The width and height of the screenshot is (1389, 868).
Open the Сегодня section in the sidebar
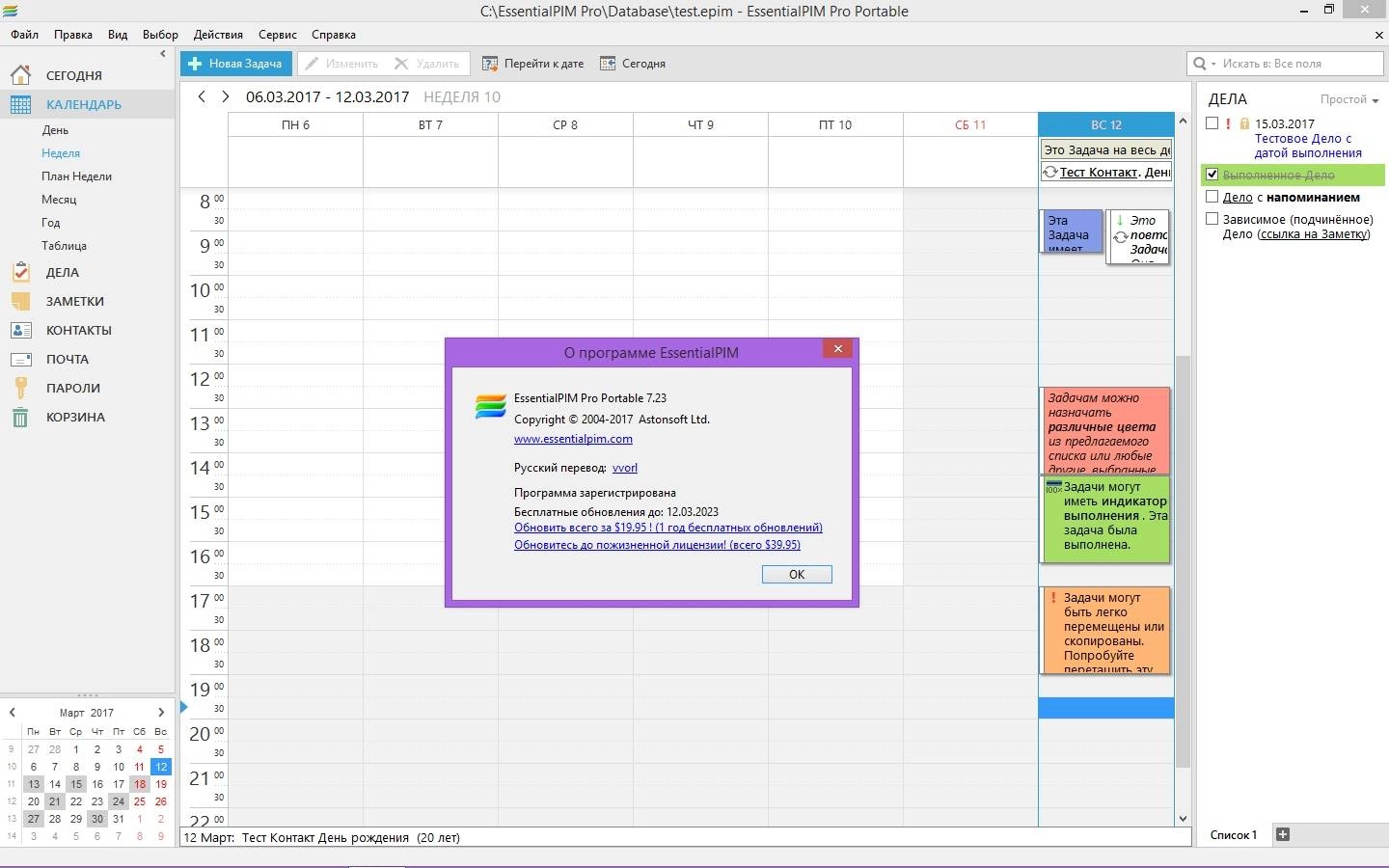coord(73,75)
